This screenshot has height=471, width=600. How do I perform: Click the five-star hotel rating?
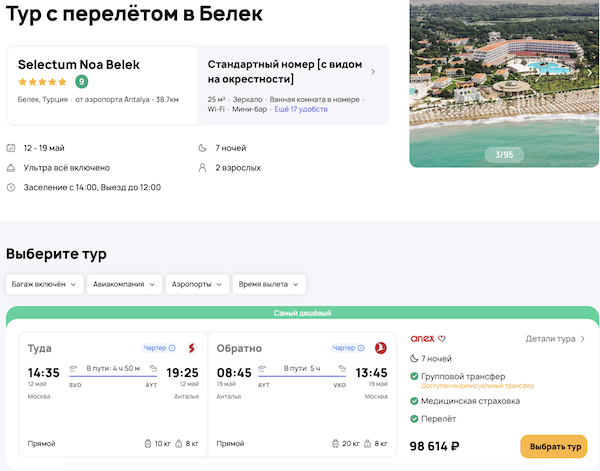(44, 82)
